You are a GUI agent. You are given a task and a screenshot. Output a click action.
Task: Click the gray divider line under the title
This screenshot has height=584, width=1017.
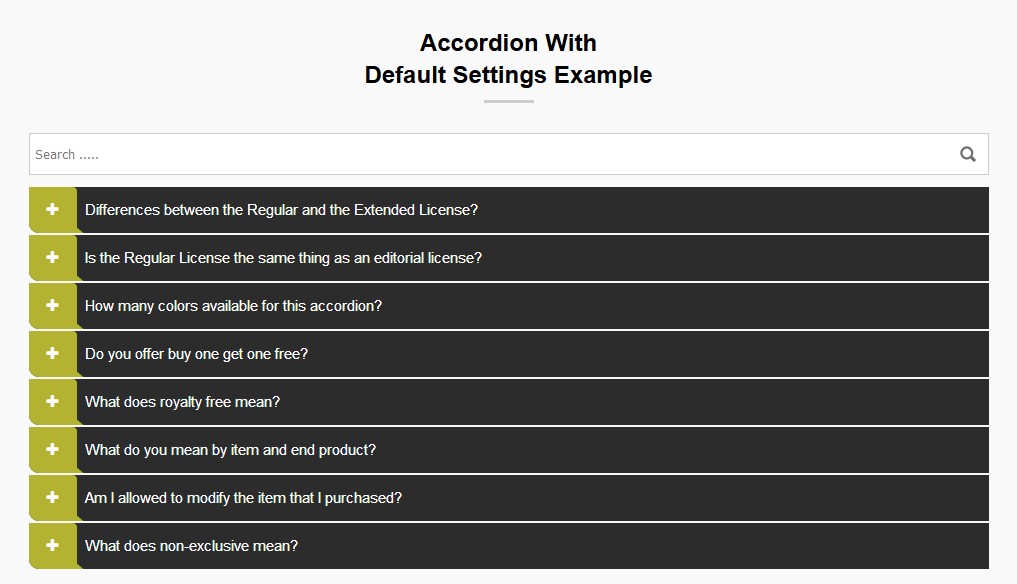point(508,101)
